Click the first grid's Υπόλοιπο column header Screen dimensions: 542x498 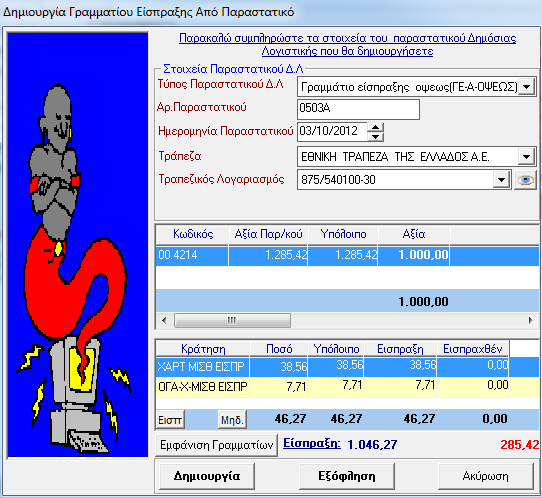tap(343, 235)
